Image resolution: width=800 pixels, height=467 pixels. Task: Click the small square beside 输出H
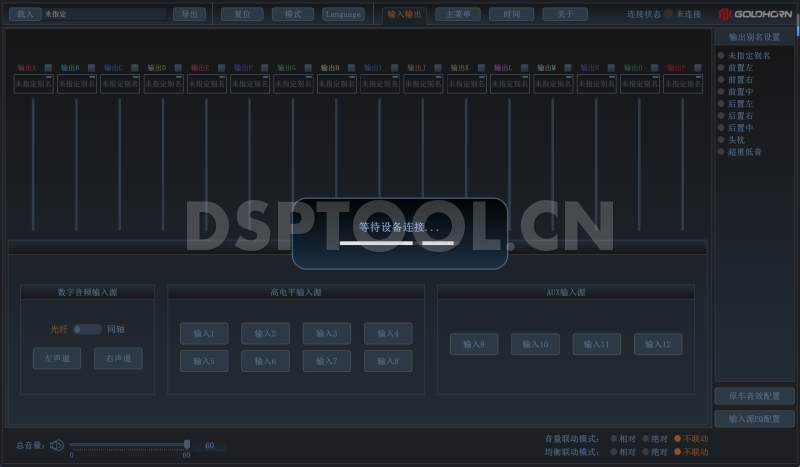pos(352,68)
